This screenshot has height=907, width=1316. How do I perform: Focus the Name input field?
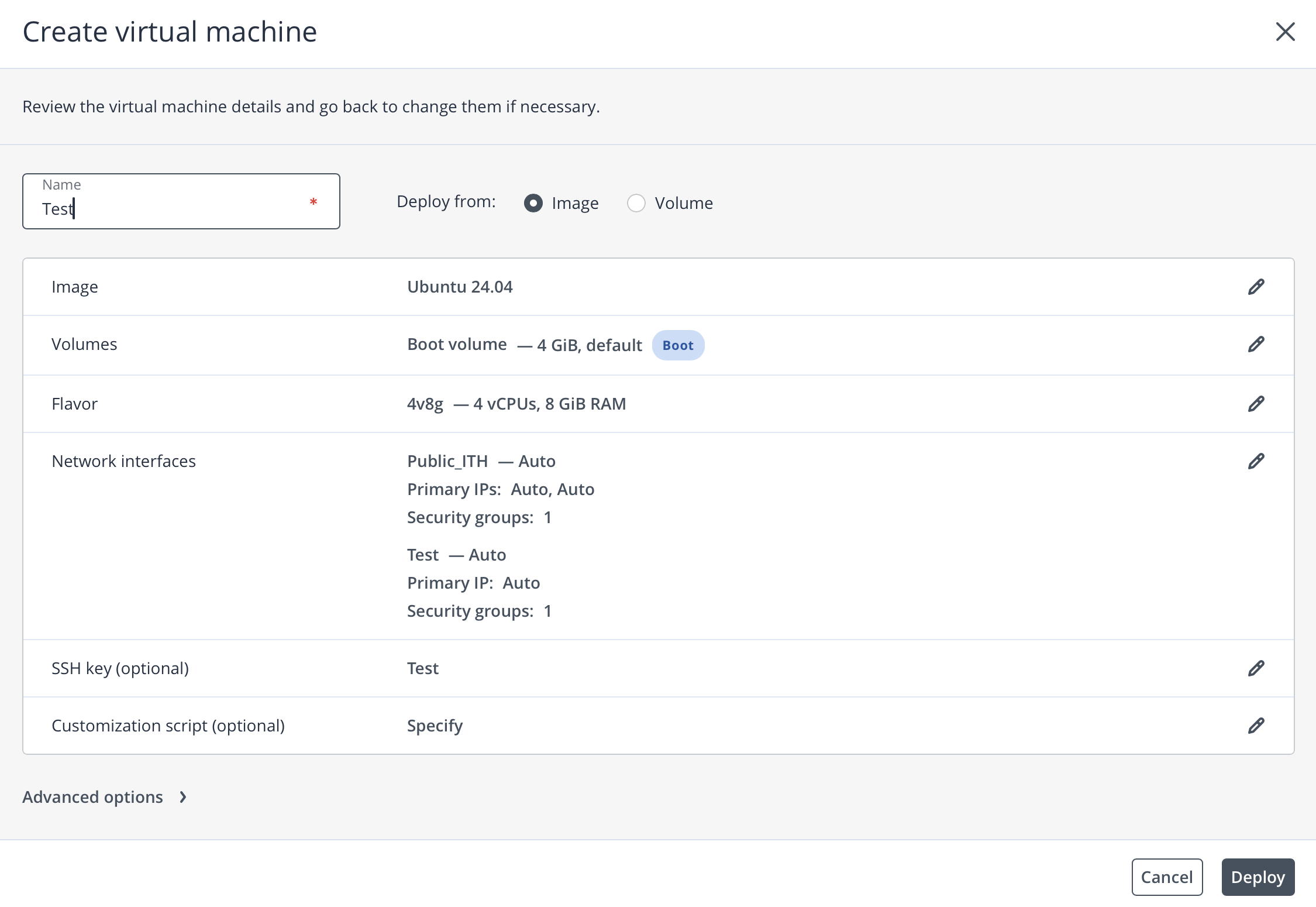coord(175,208)
